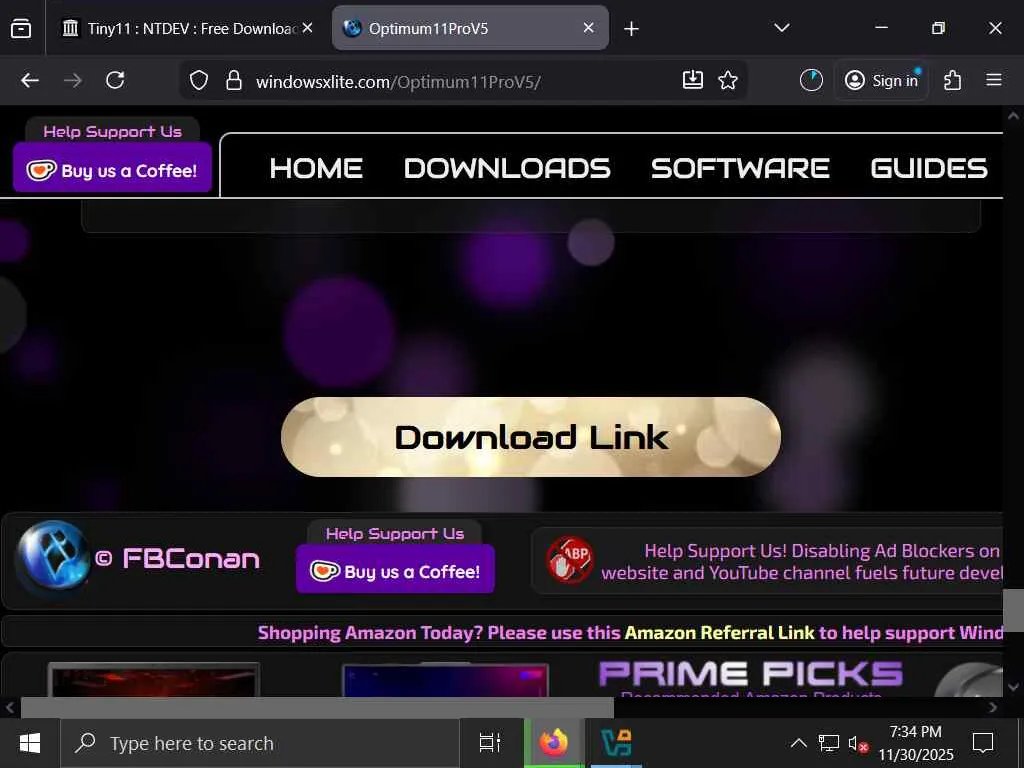Click the vertical scrollbar thumb
1024x768 pixels.
[x=1013, y=610]
